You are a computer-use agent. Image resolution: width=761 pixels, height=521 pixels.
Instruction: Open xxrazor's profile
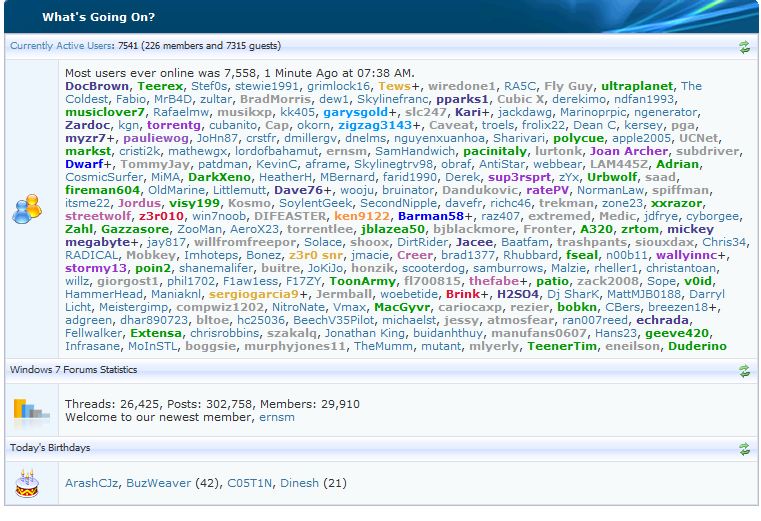pyautogui.click(x=676, y=203)
